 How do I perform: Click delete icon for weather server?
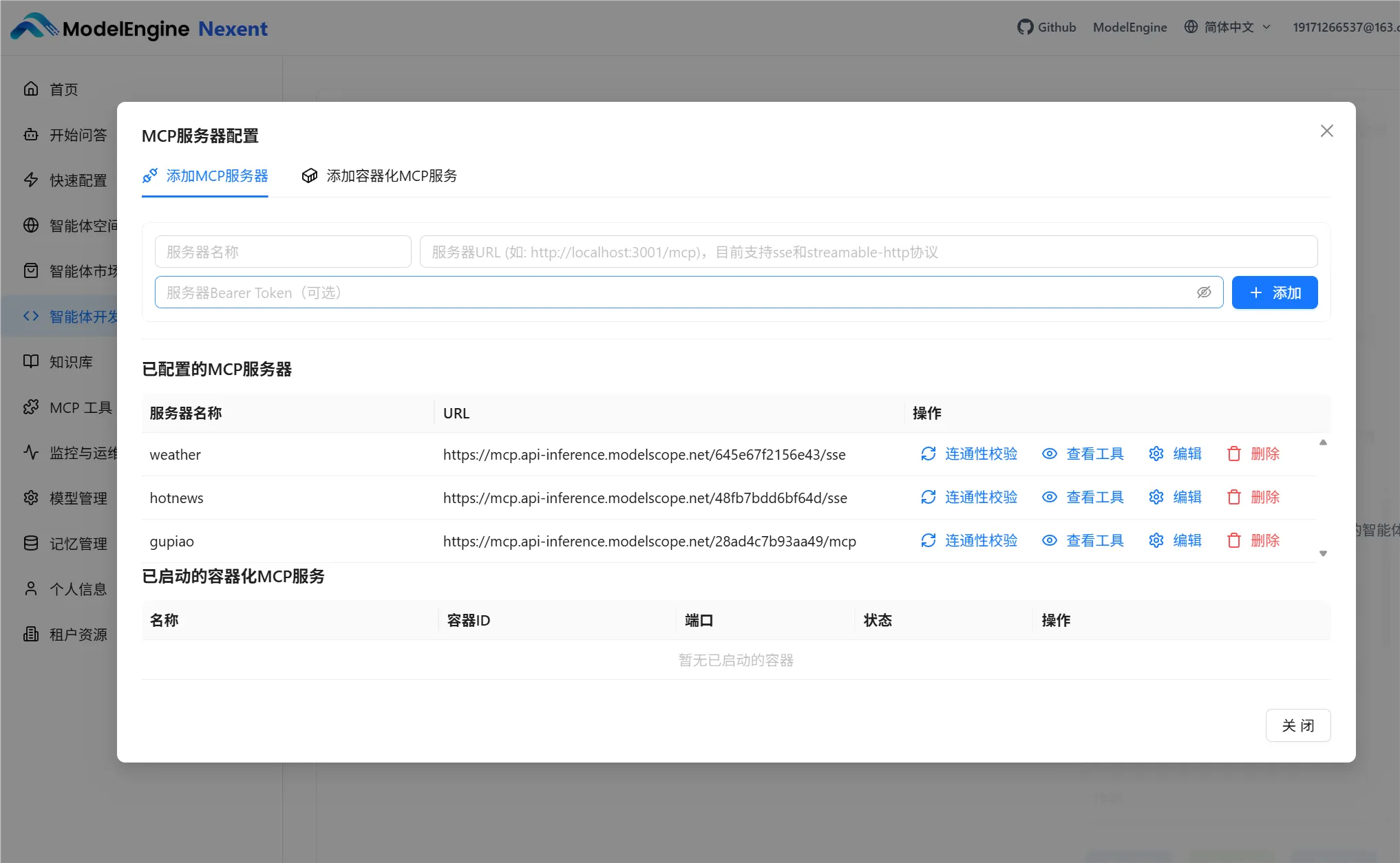click(1234, 454)
